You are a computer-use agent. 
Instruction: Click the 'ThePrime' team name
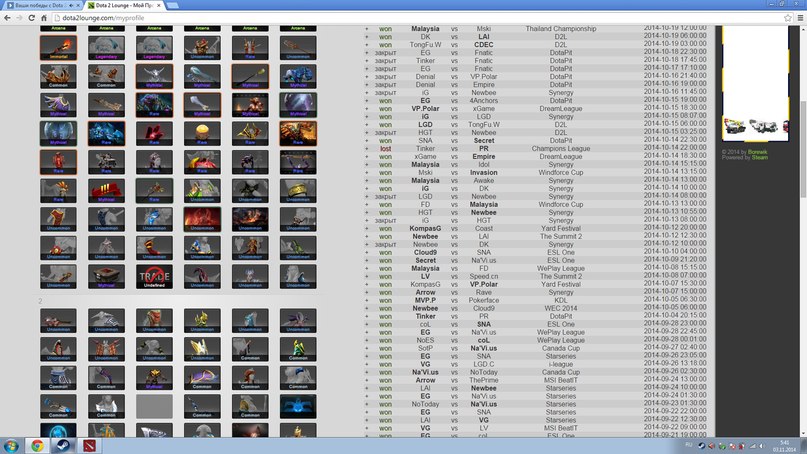[x=484, y=380]
